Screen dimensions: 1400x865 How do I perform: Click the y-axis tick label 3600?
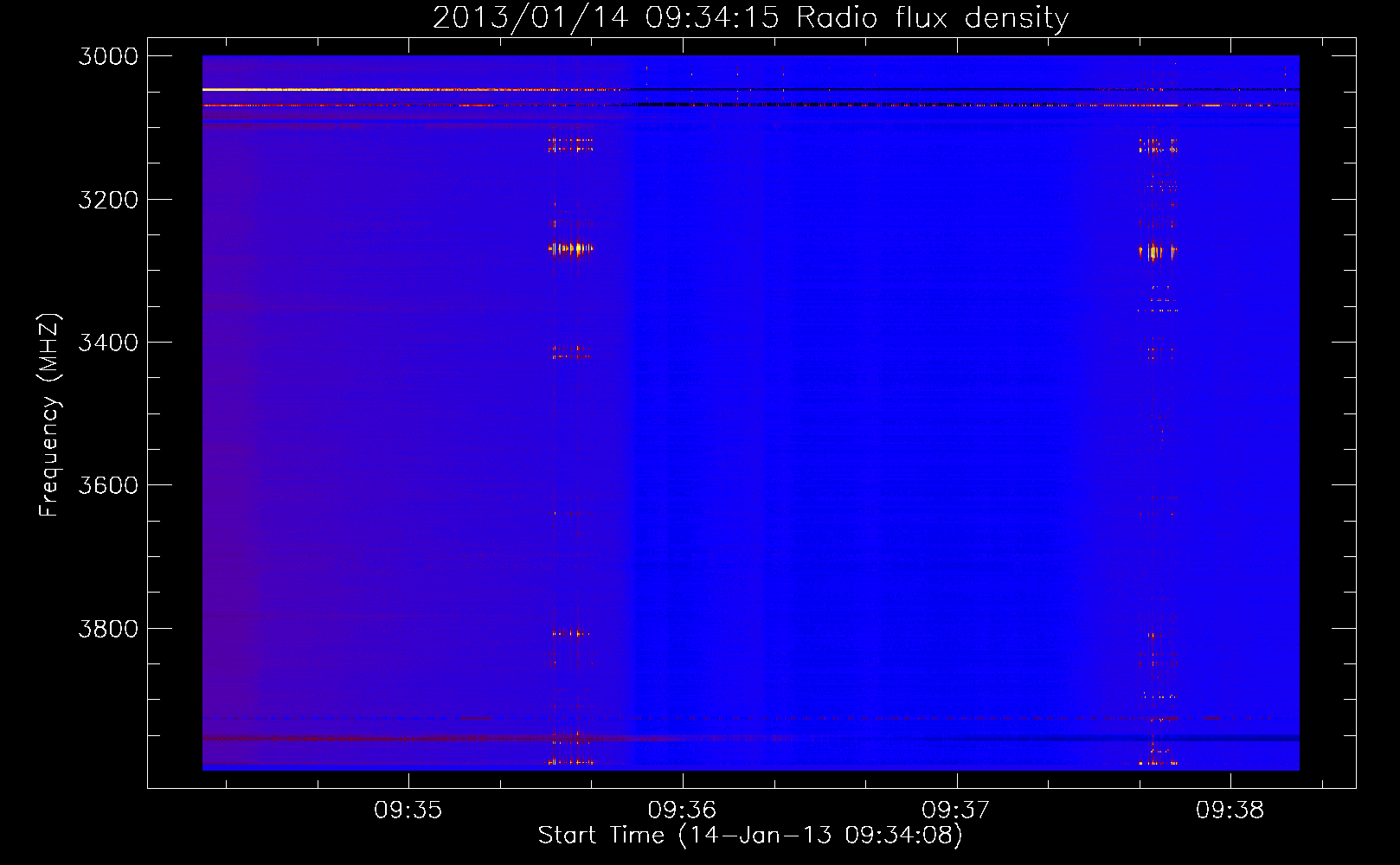108,485
